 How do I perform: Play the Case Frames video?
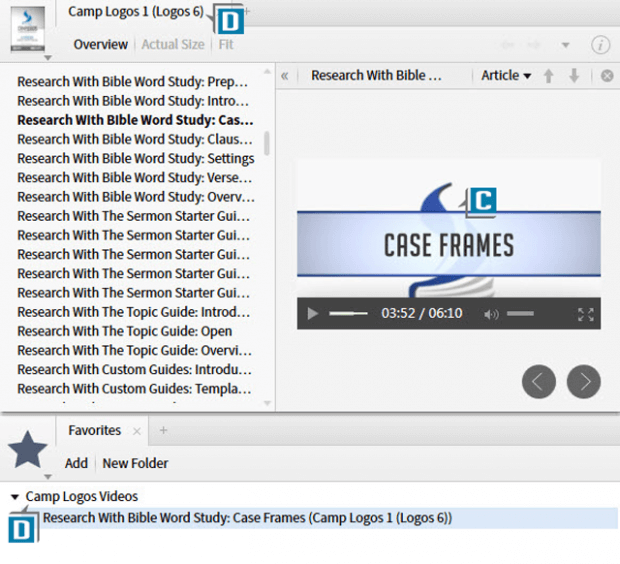(x=313, y=314)
